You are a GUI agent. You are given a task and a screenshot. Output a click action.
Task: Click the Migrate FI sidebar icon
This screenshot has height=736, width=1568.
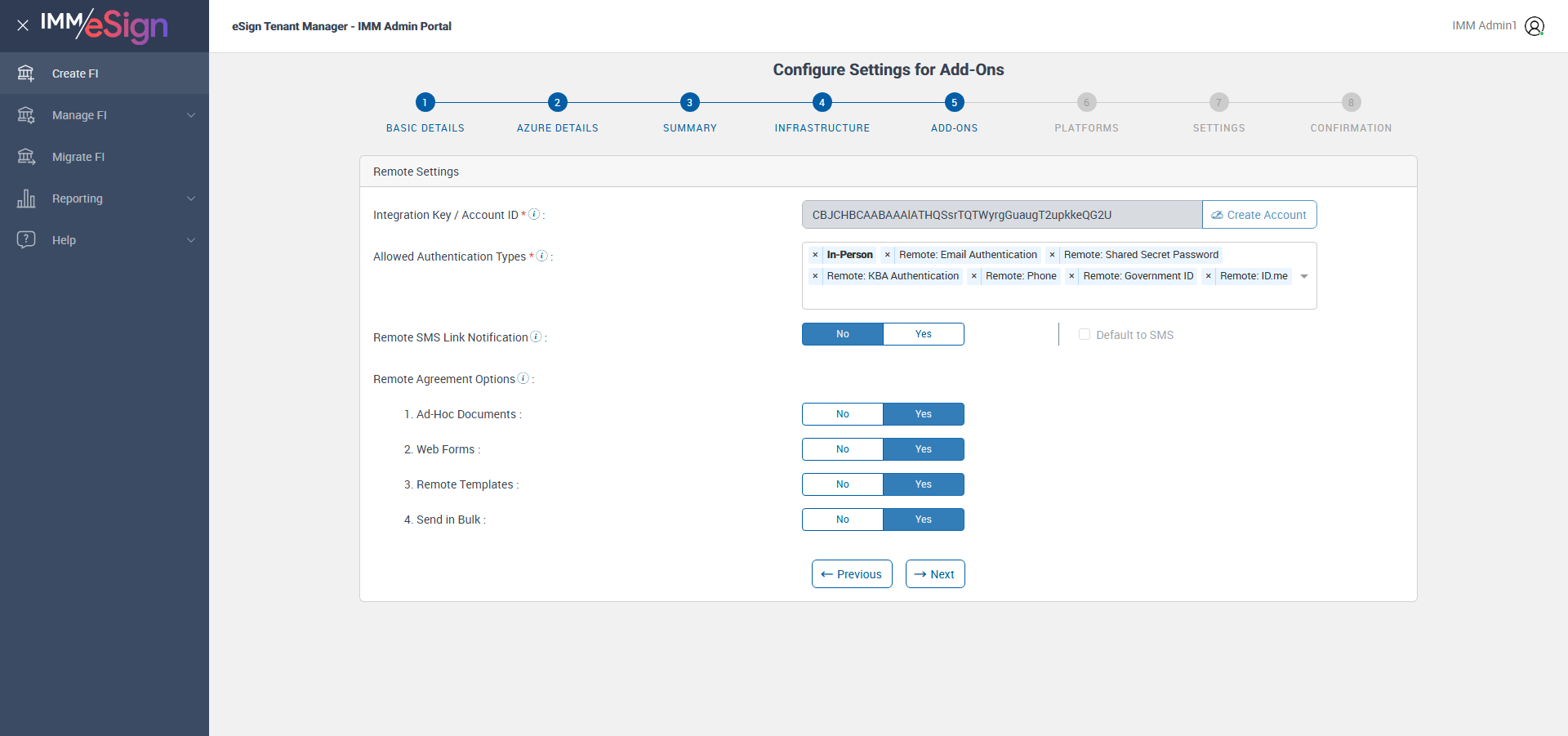point(26,157)
